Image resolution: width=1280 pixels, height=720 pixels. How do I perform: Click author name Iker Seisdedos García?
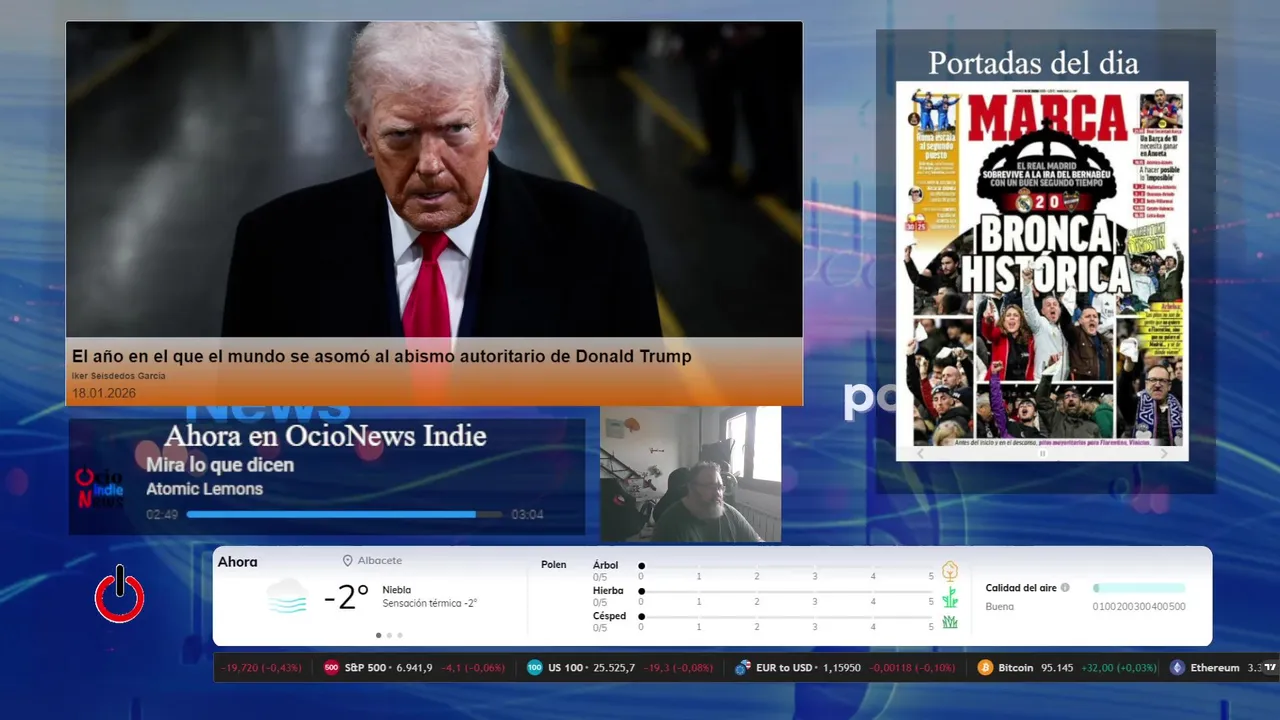[x=119, y=376]
